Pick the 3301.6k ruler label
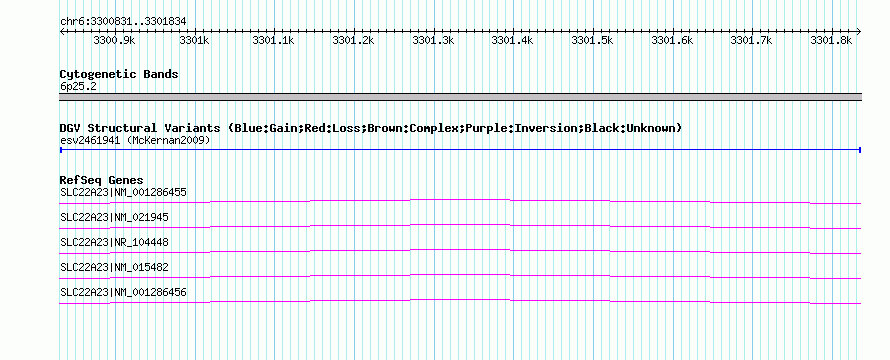Image resolution: width=890 pixels, height=360 pixels. pyautogui.click(x=673, y=40)
